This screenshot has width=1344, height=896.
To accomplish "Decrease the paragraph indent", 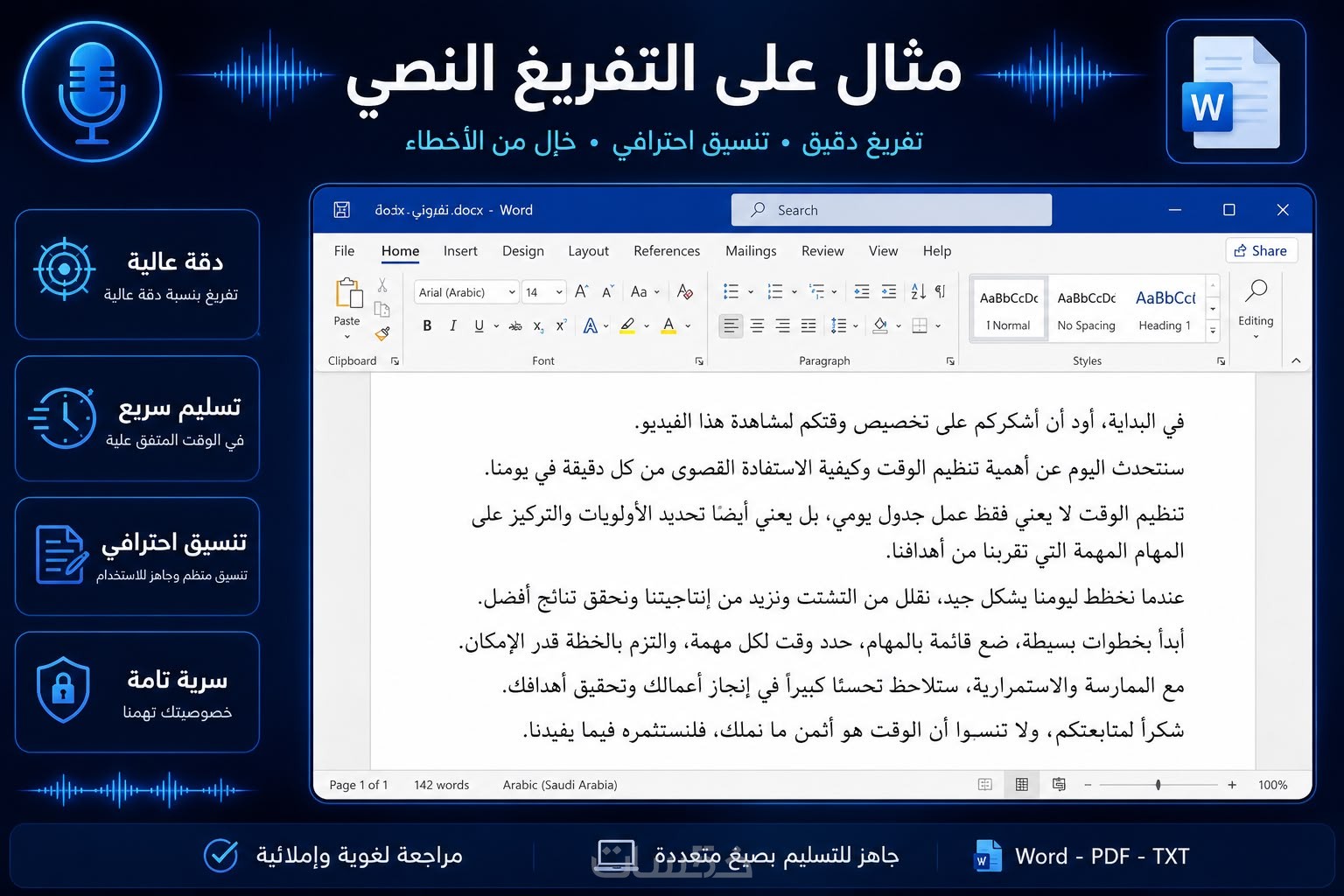I will pos(862,291).
